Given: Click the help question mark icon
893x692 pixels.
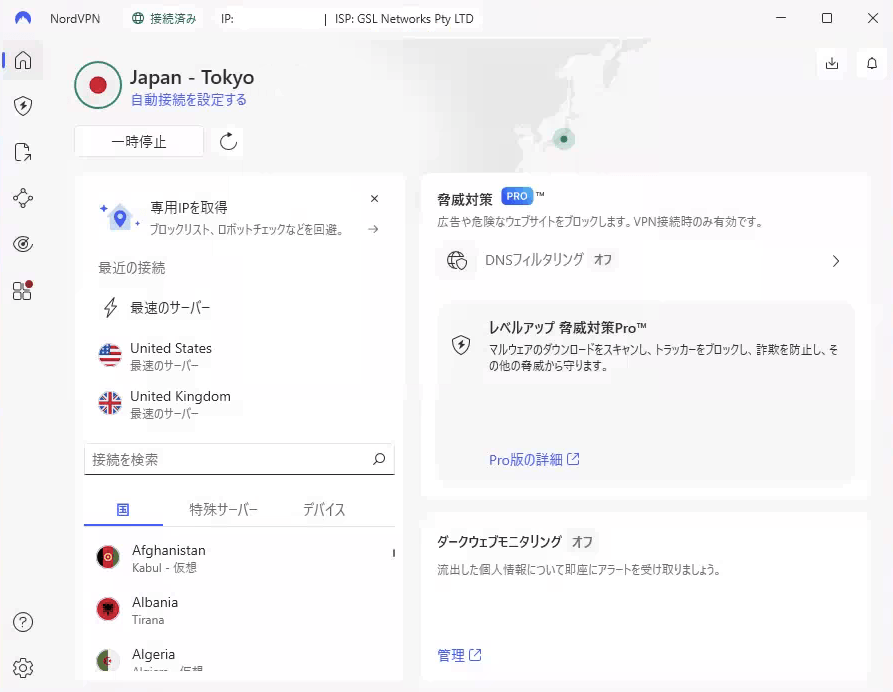Looking at the screenshot, I should click(23, 622).
